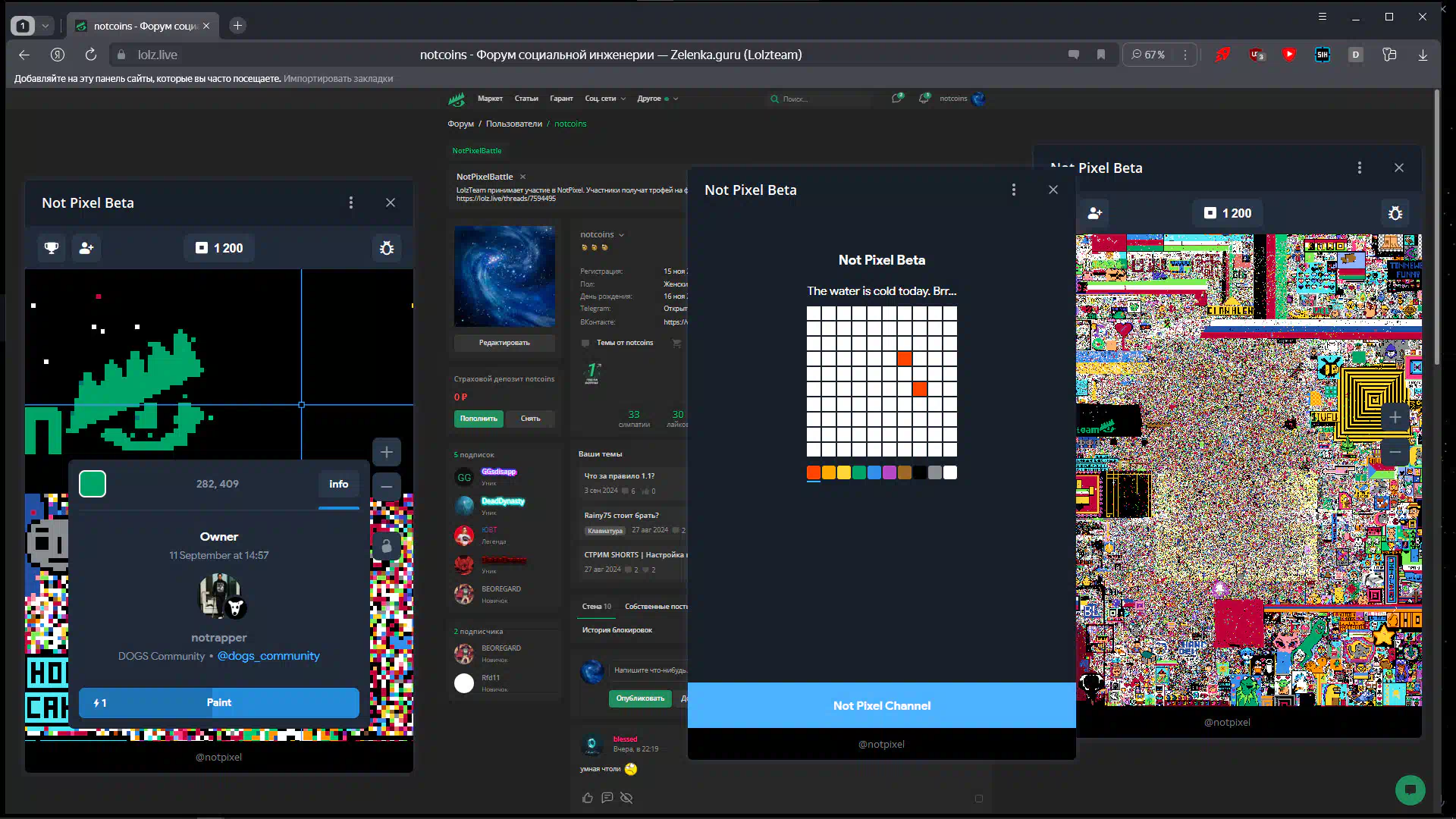This screenshot has height=819, width=1456.
Task: Expand Соц. сети dropdown menu
Action: [605, 99]
